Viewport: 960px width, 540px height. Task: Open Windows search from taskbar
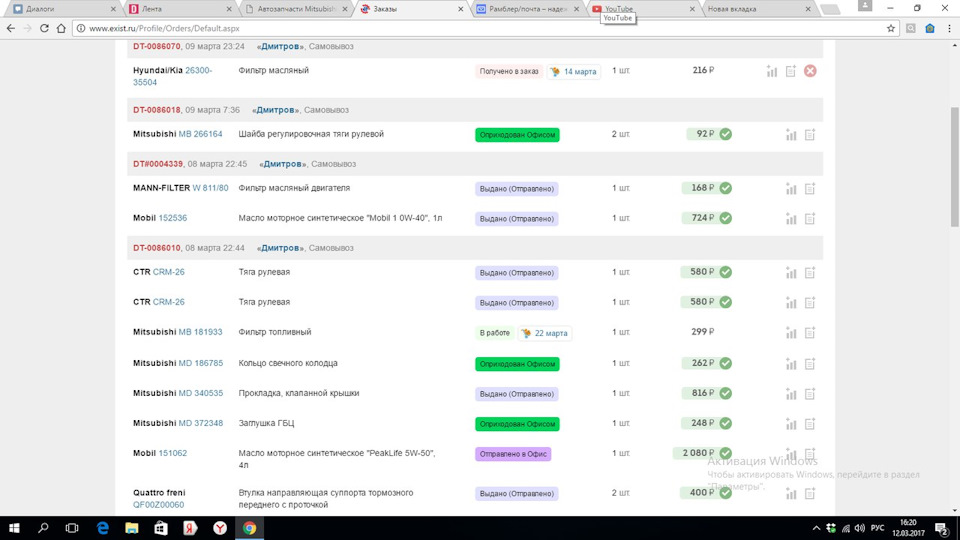(x=43, y=528)
